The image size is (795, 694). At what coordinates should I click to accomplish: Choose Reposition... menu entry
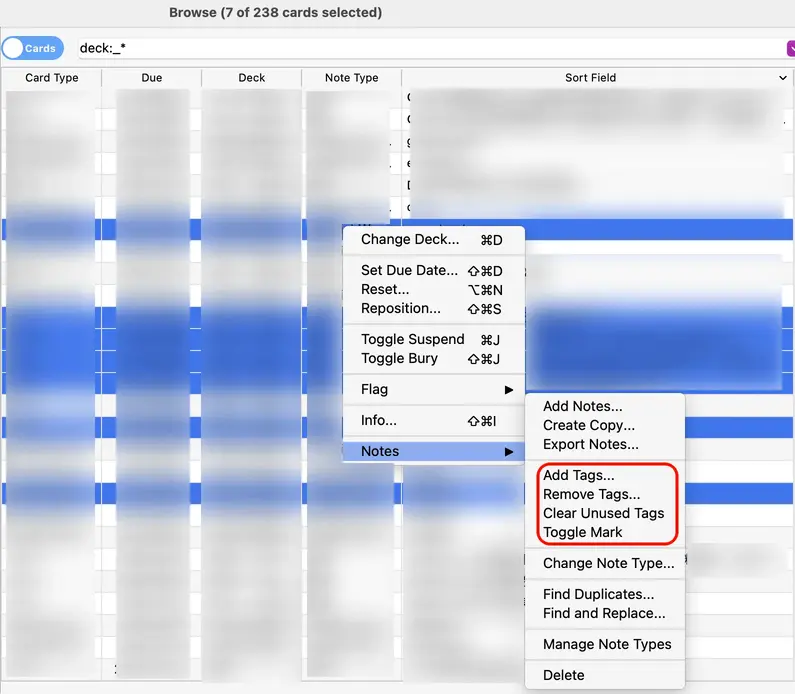pos(400,308)
